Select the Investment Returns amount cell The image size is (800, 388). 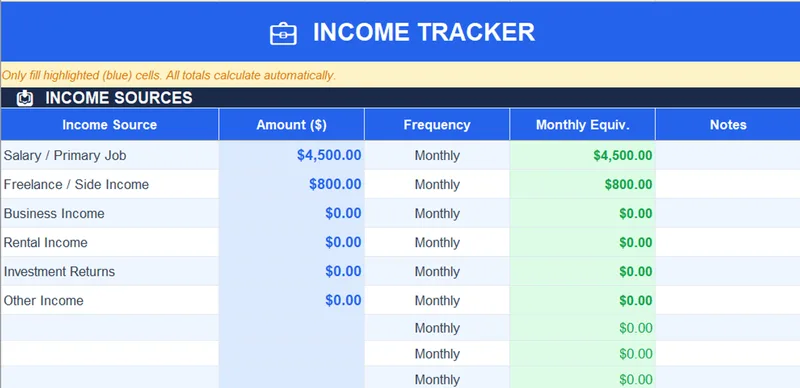291,272
